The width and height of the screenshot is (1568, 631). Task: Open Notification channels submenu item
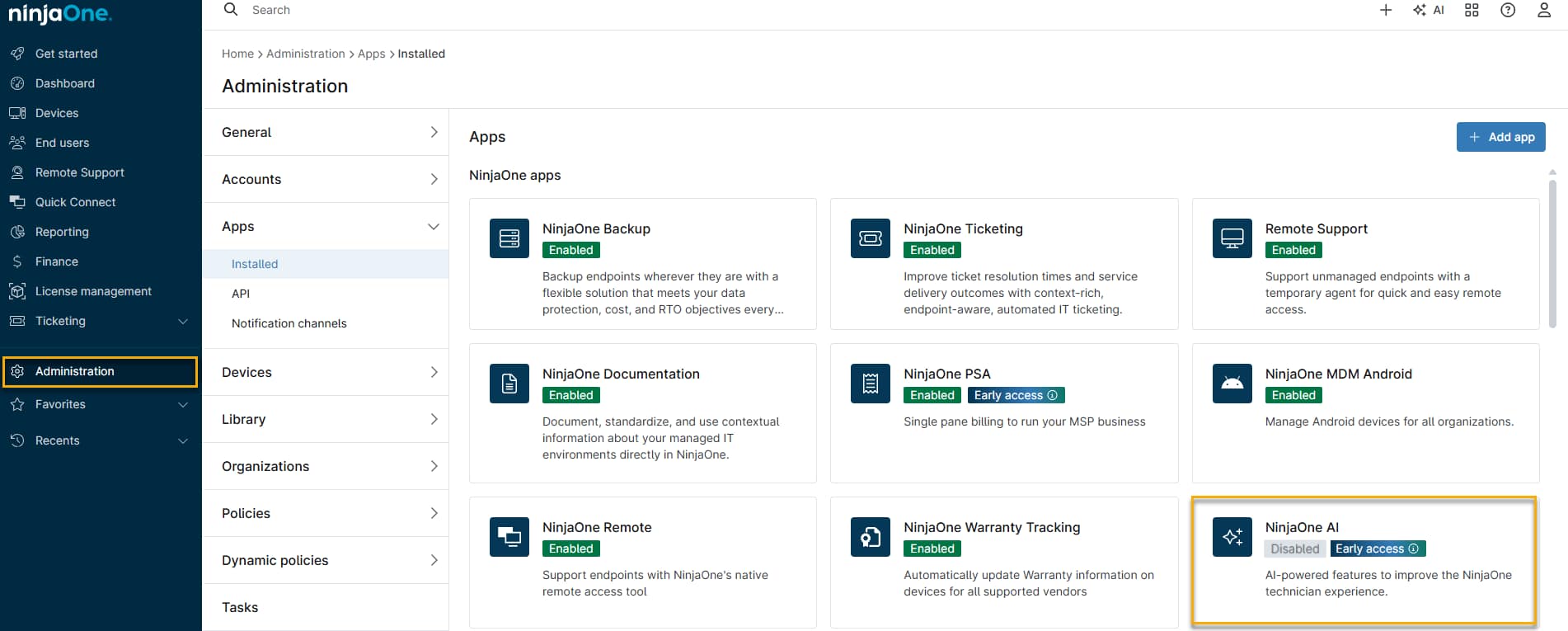[x=289, y=323]
